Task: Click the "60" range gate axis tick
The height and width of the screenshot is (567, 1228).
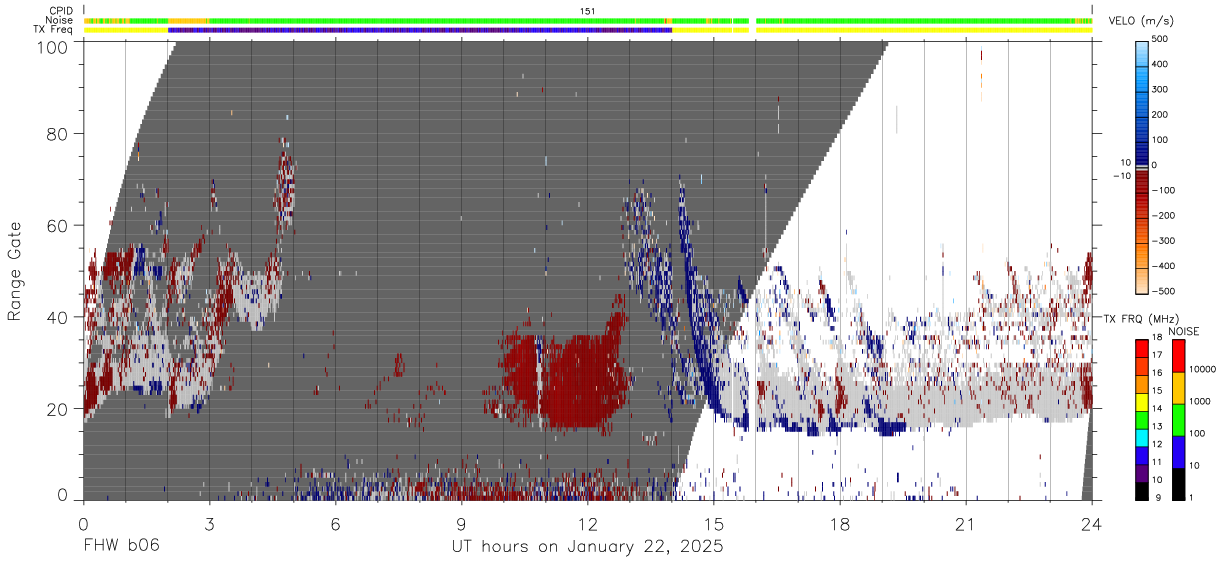Action: pos(59,225)
